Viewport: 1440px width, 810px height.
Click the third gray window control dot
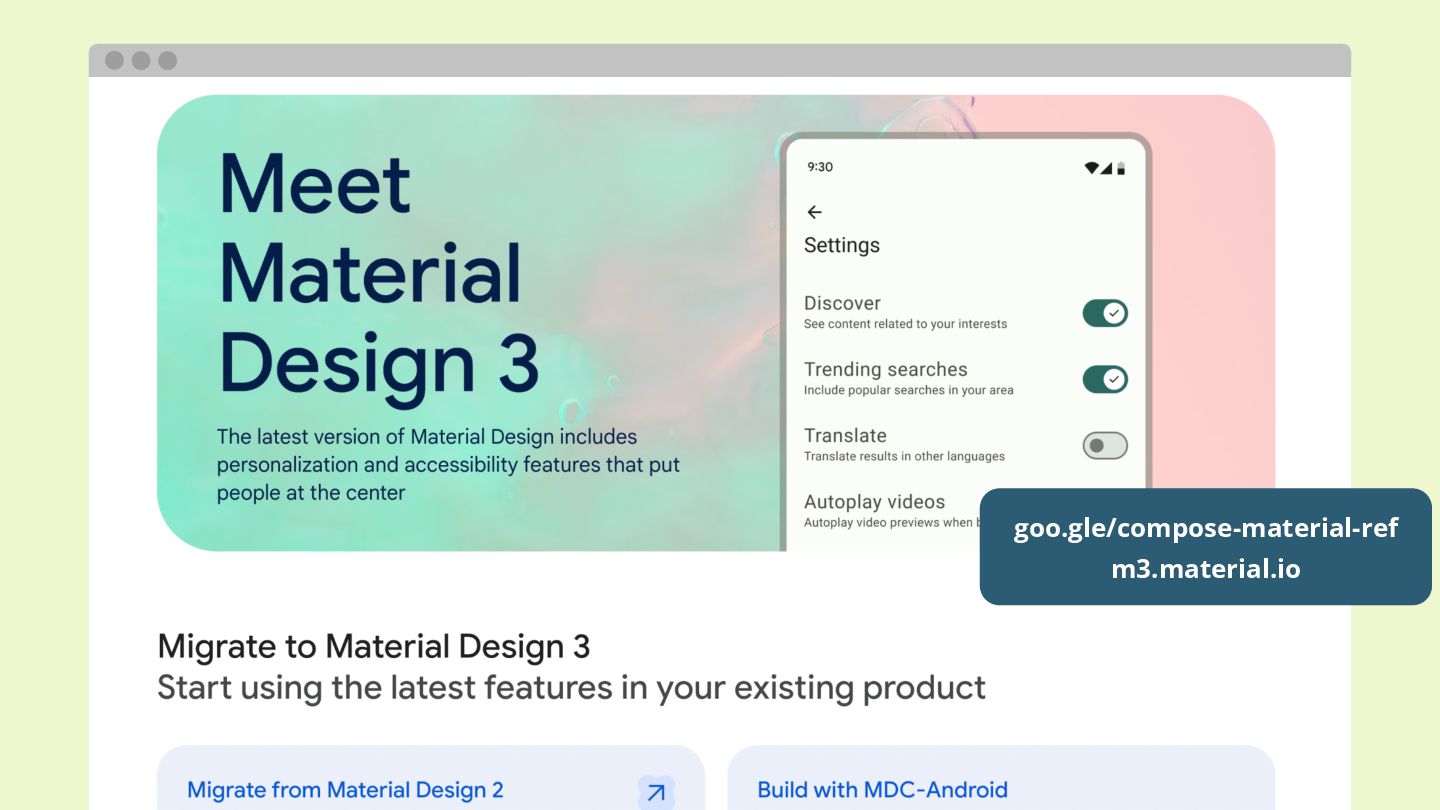click(x=168, y=61)
